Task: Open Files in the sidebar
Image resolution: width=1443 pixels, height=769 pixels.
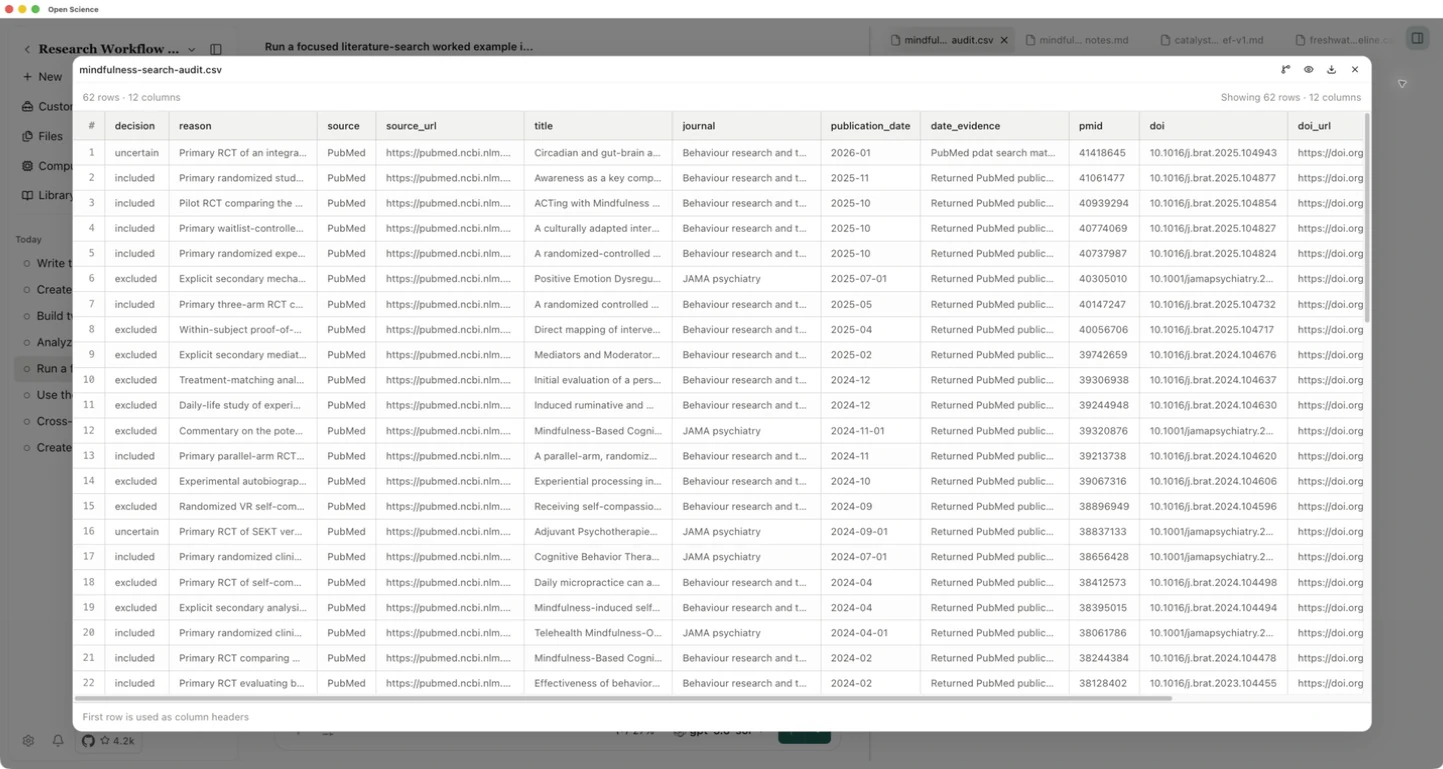Action: [x=43, y=136]
